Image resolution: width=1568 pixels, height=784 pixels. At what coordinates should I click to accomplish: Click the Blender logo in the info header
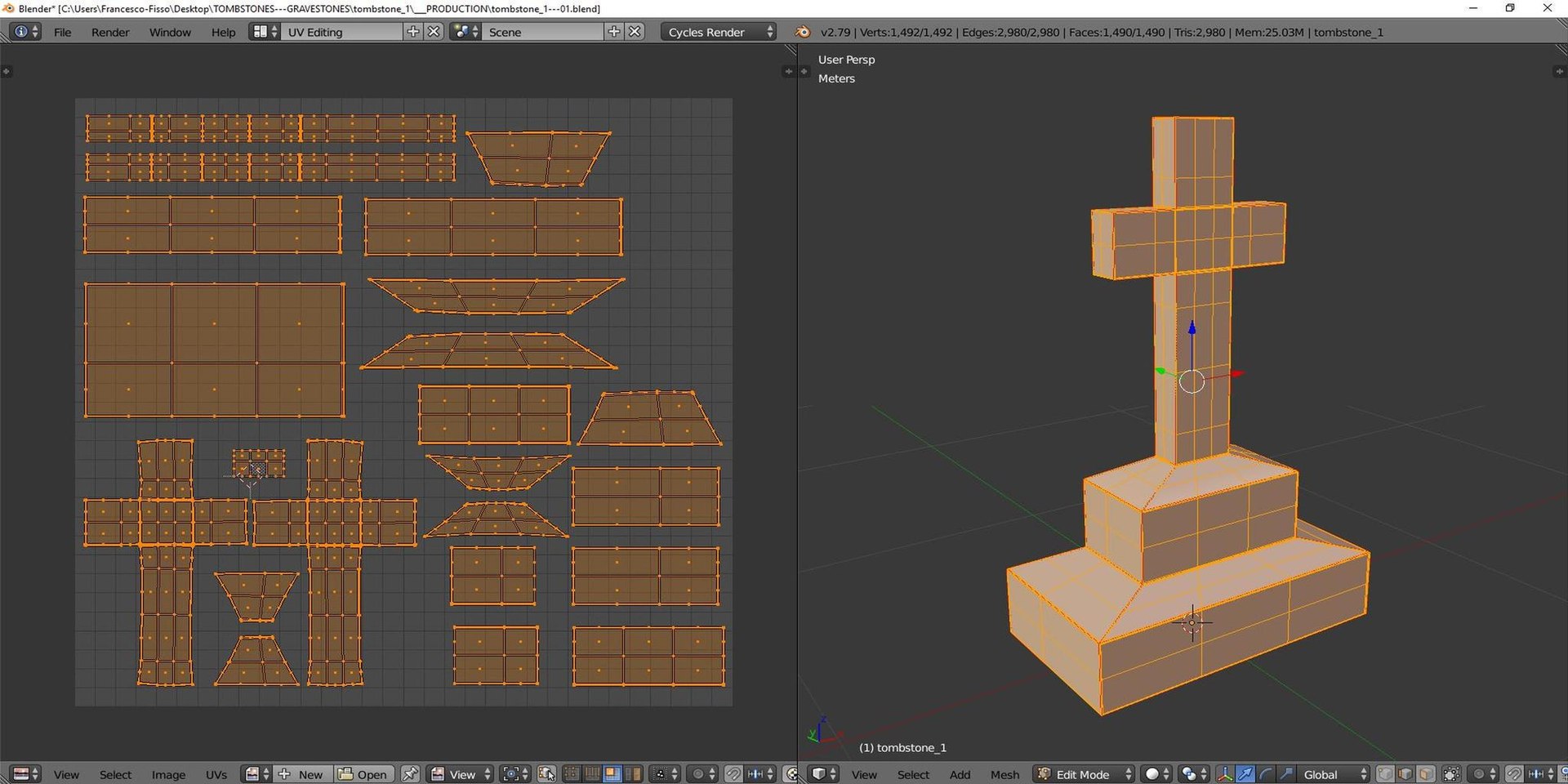click(x=803, y=32)
